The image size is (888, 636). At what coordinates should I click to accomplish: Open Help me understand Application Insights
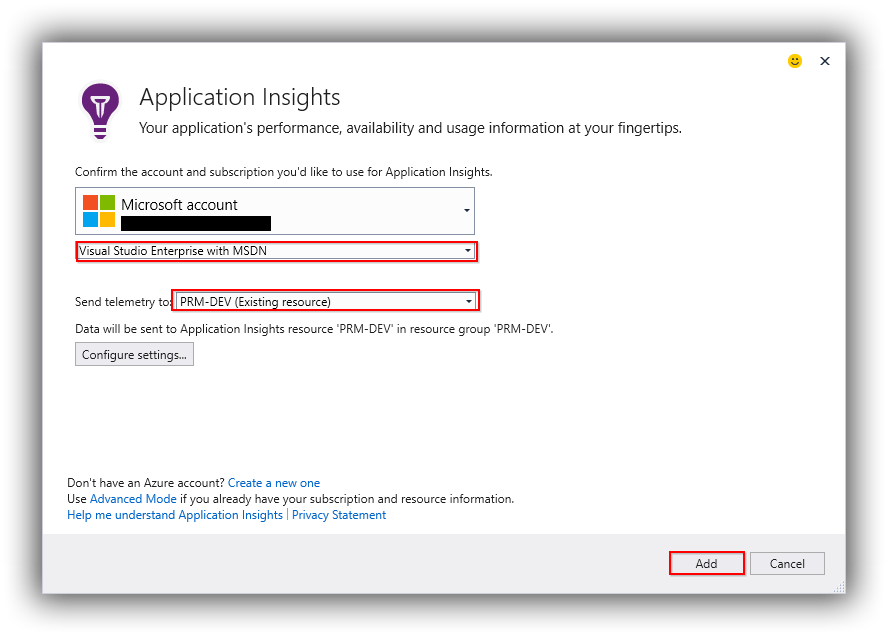tap(174, 515)
